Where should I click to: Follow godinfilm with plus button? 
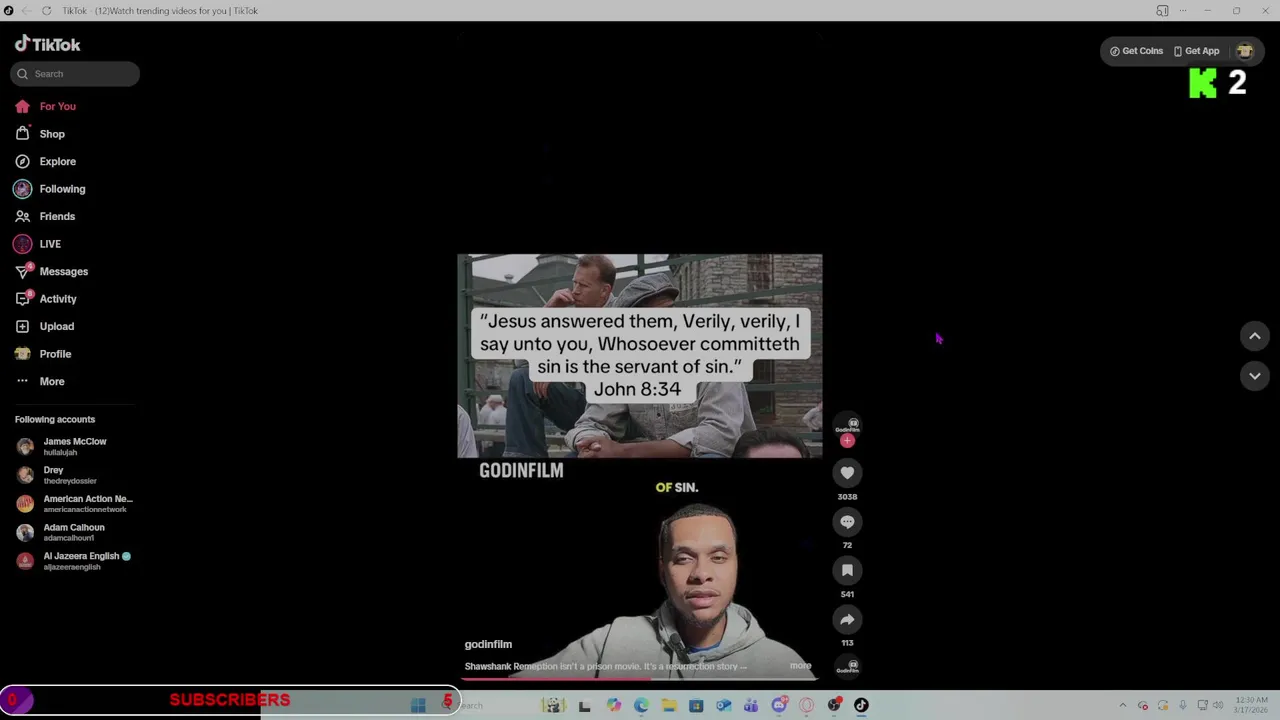(847, 441)
